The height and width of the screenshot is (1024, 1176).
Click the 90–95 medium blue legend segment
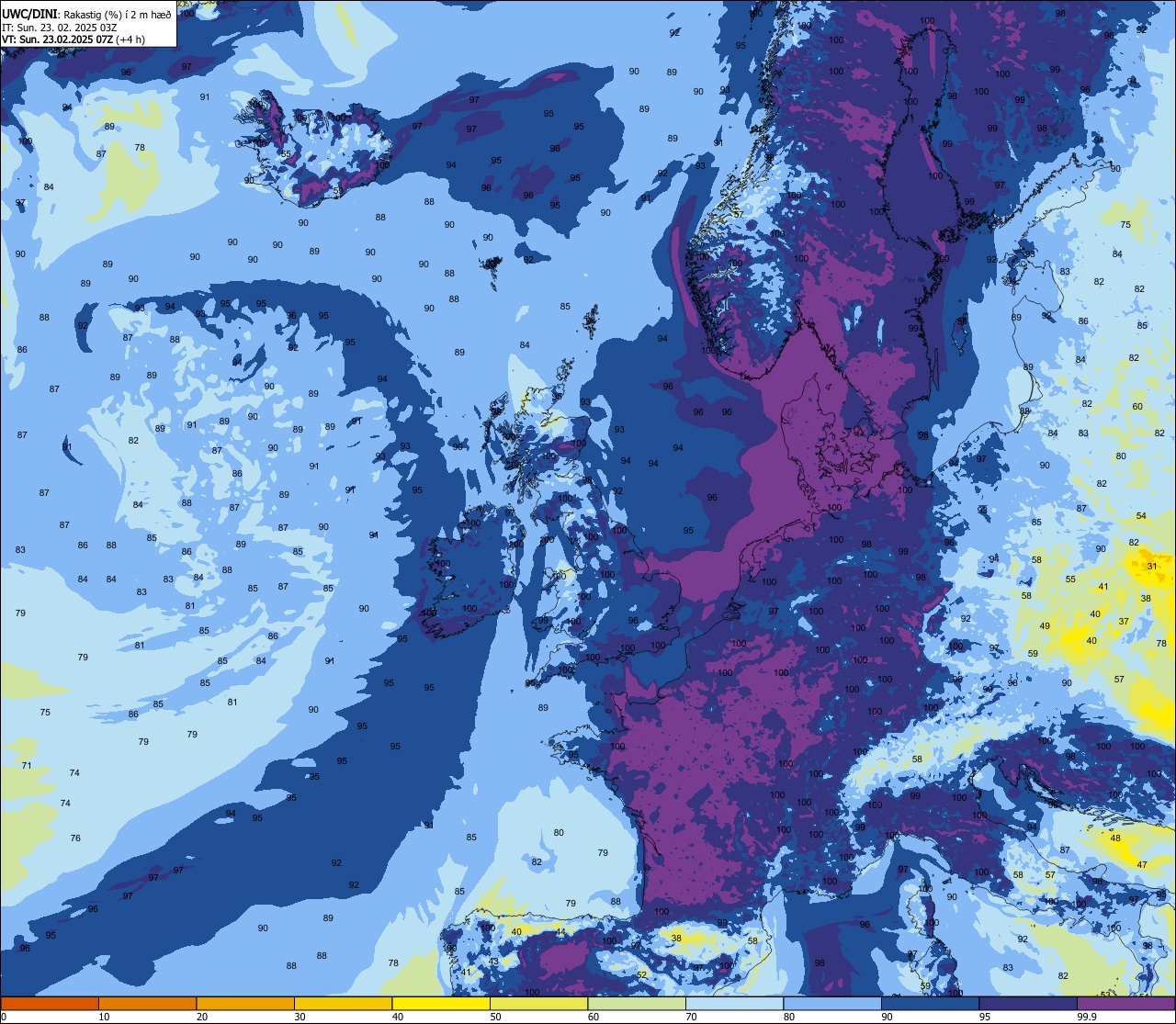coord(930,1003)
